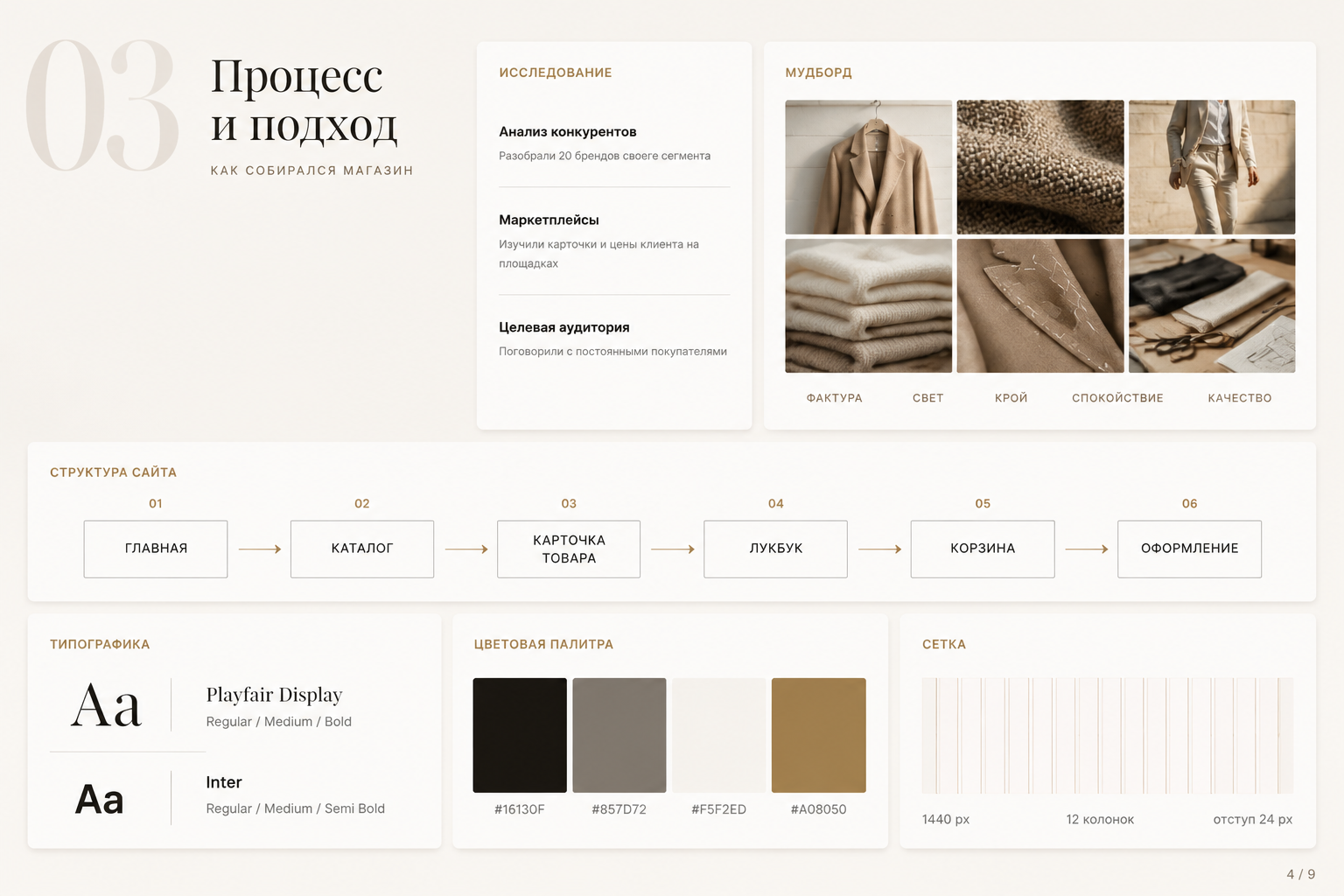The height and width of the screenshot is (896, 1344).
Task: Click the ГЛАВНАЯ structure box
Action: tap(156, 549)
